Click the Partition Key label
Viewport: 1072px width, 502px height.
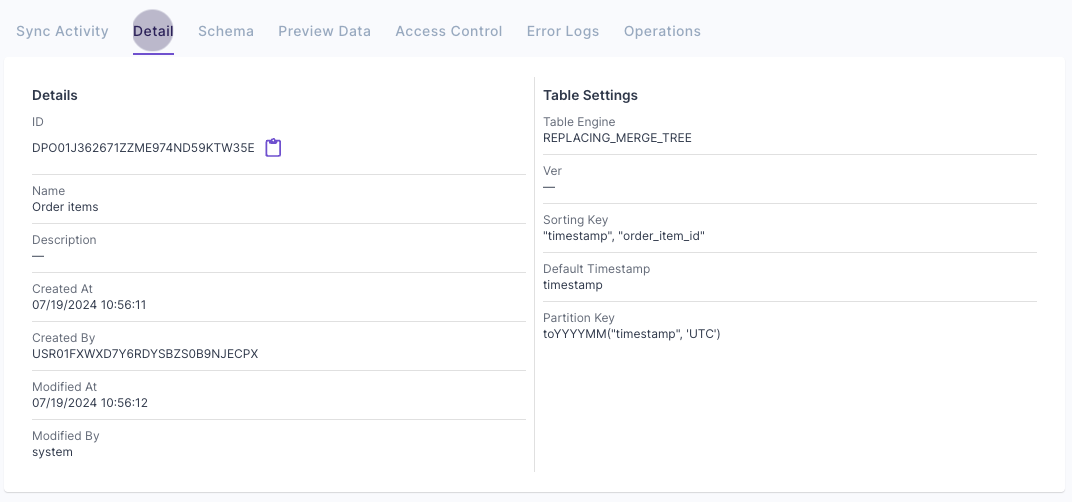(x=578, y=318)
